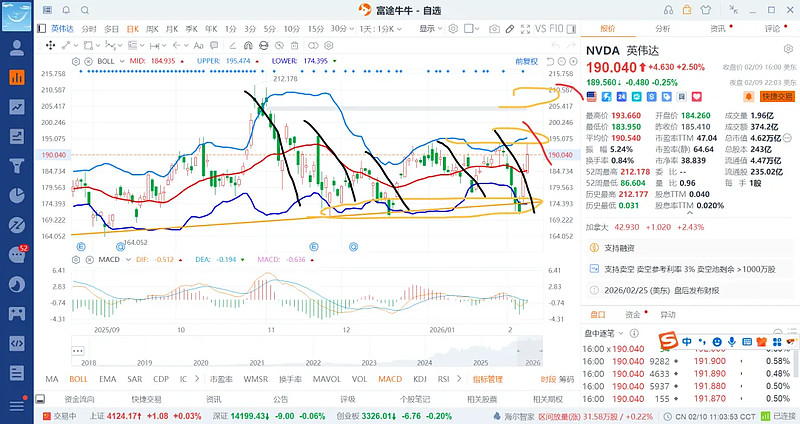Open MACD indicator settings gear

[x=76, y=260]
